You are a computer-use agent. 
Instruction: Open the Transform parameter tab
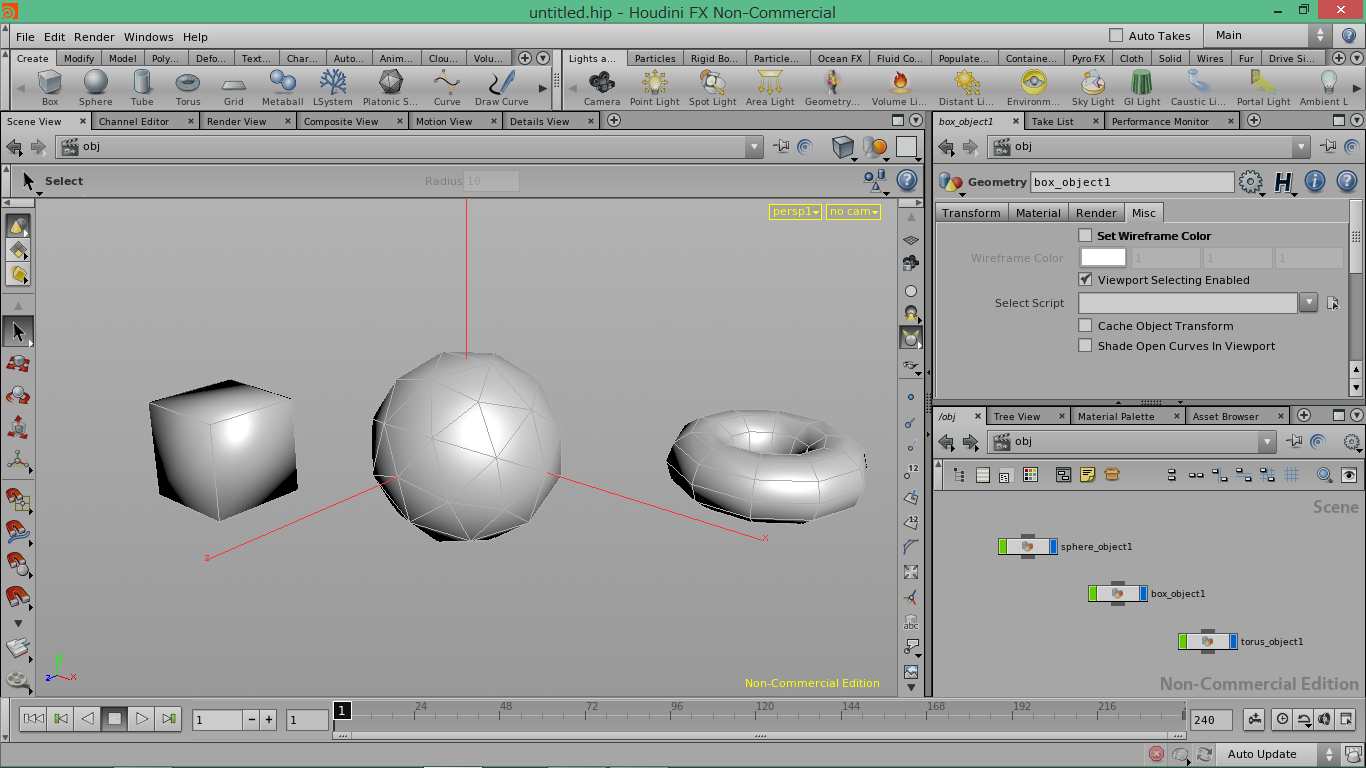tap(971, 213)
